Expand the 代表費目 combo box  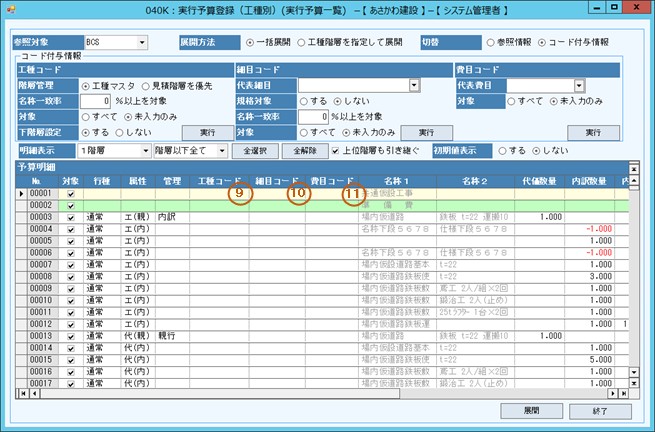click(580, 86)
